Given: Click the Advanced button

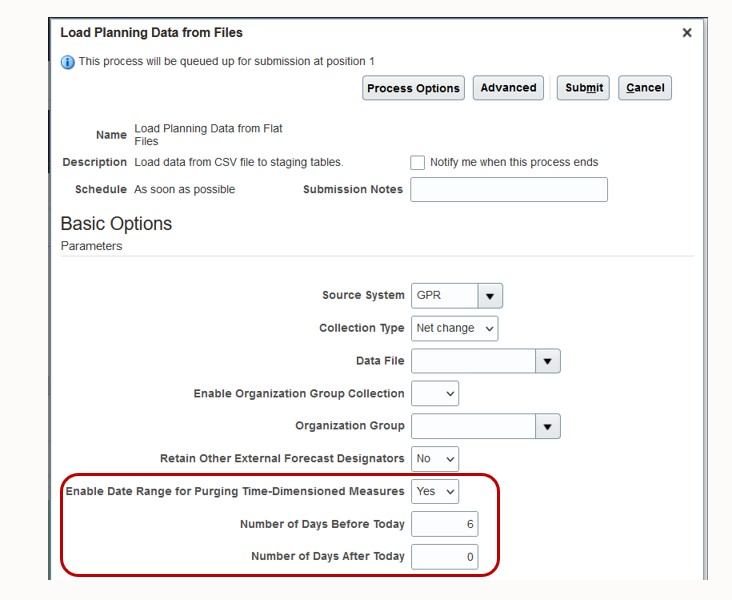Looking at the screenshot, I should (508, 88).
